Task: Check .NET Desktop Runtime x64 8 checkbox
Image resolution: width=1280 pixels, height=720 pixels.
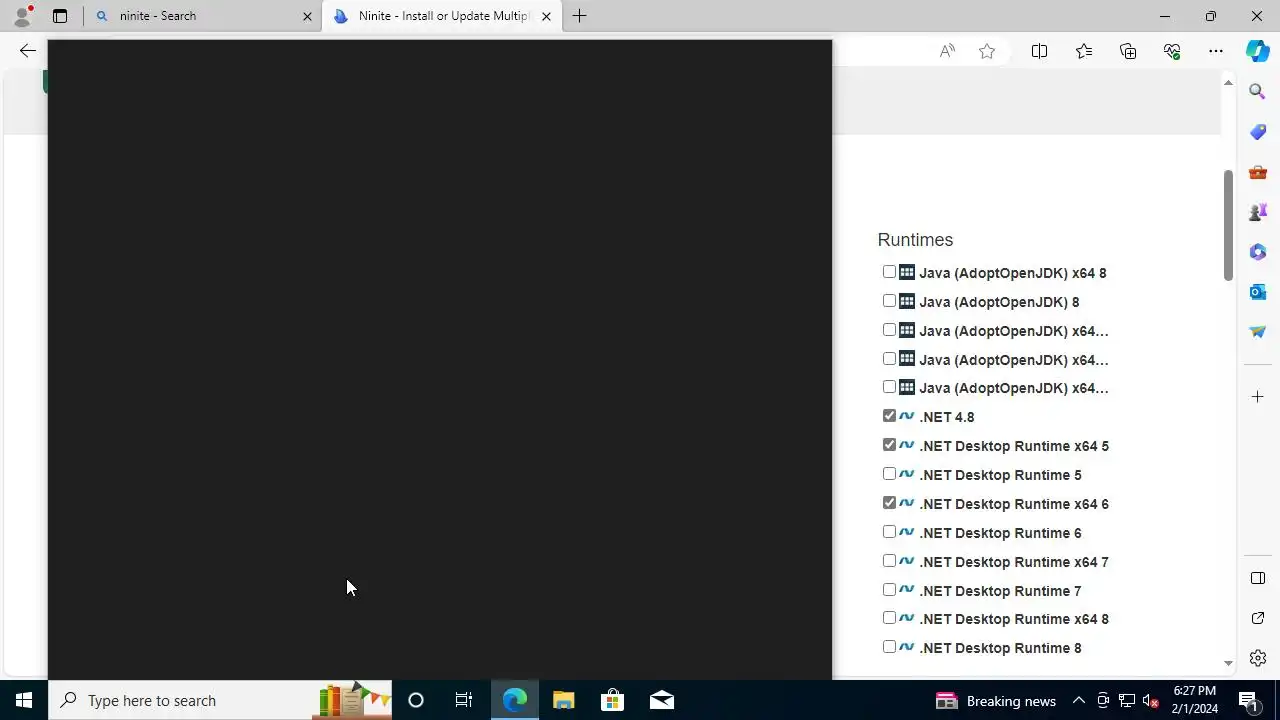Action: click(889, 618)
